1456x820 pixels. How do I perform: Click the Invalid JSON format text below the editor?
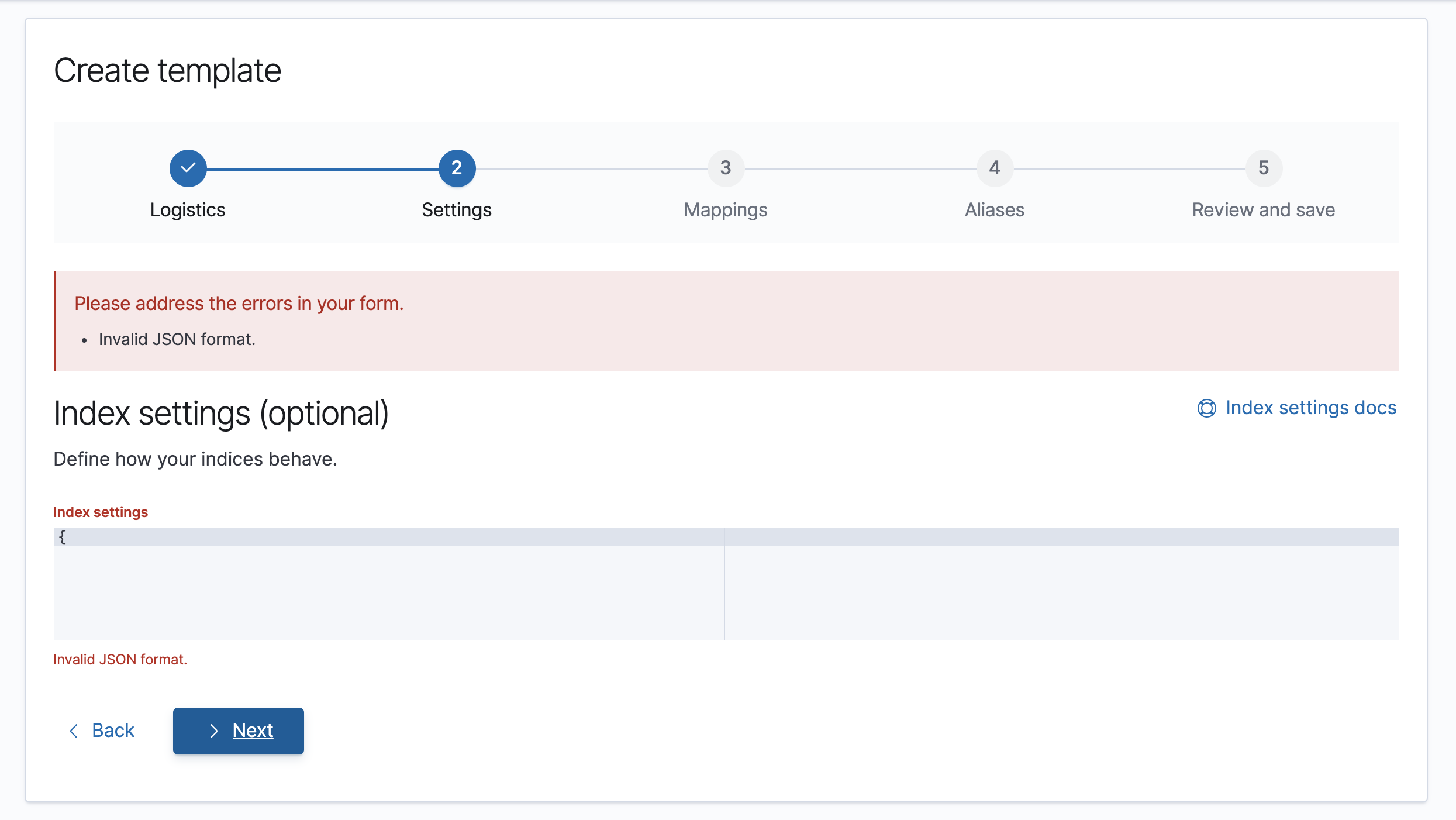[x=120, y=660]
